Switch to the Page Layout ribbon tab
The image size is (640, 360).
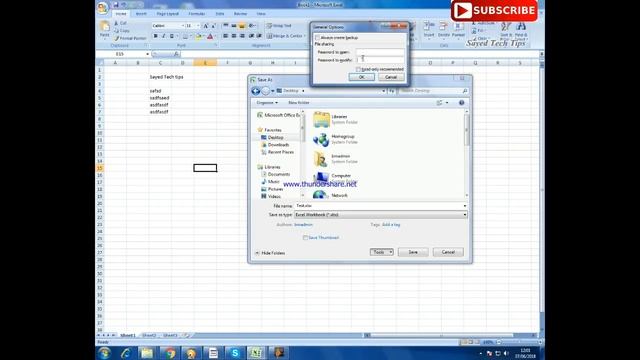168,14
